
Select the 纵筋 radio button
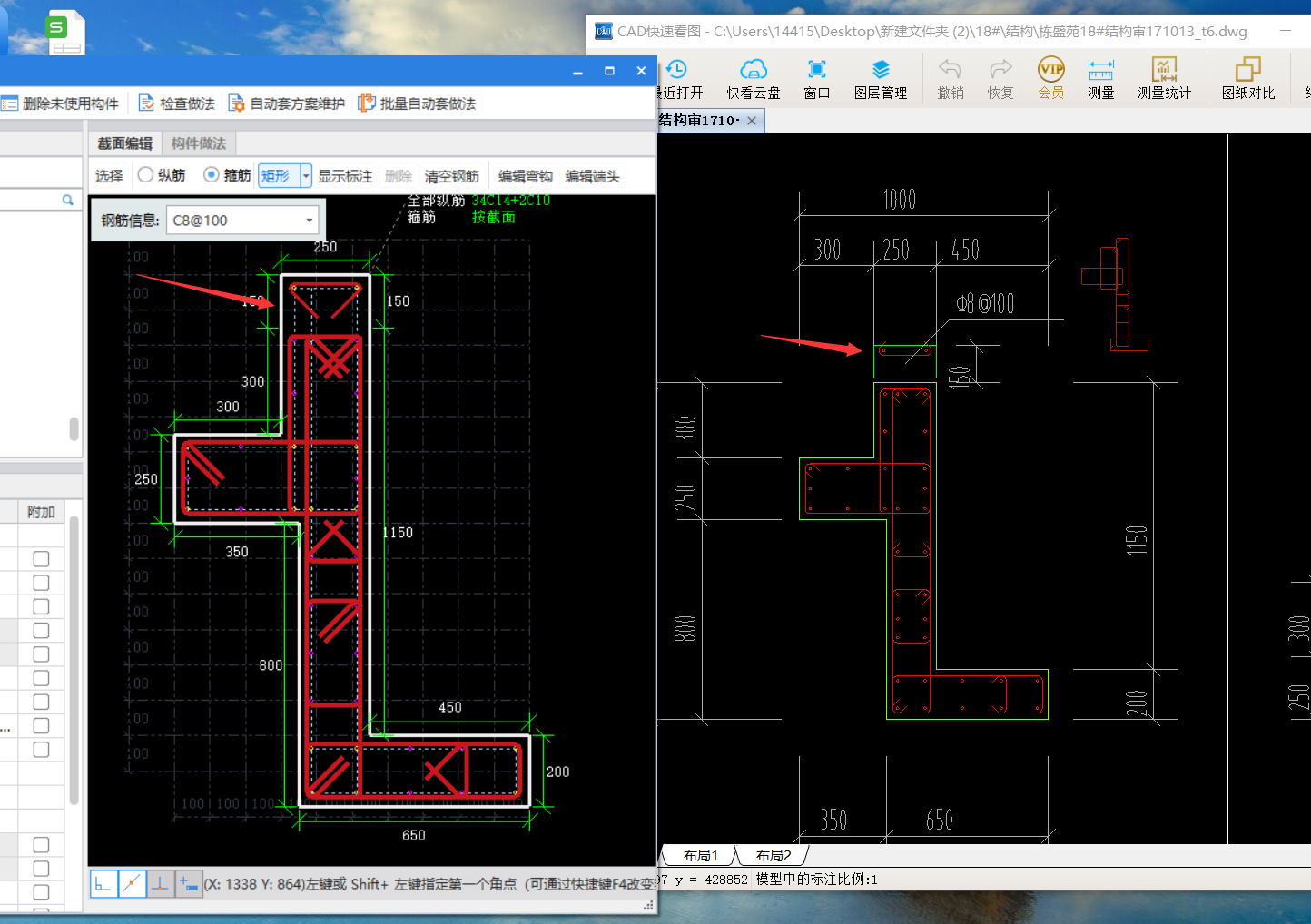(x=145, y=175)
